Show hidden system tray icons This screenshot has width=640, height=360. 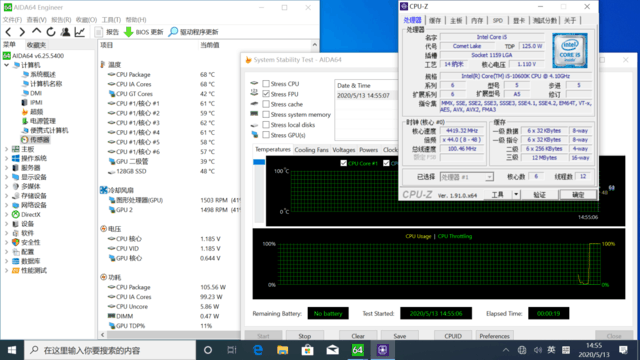click(x=506, y=350)
